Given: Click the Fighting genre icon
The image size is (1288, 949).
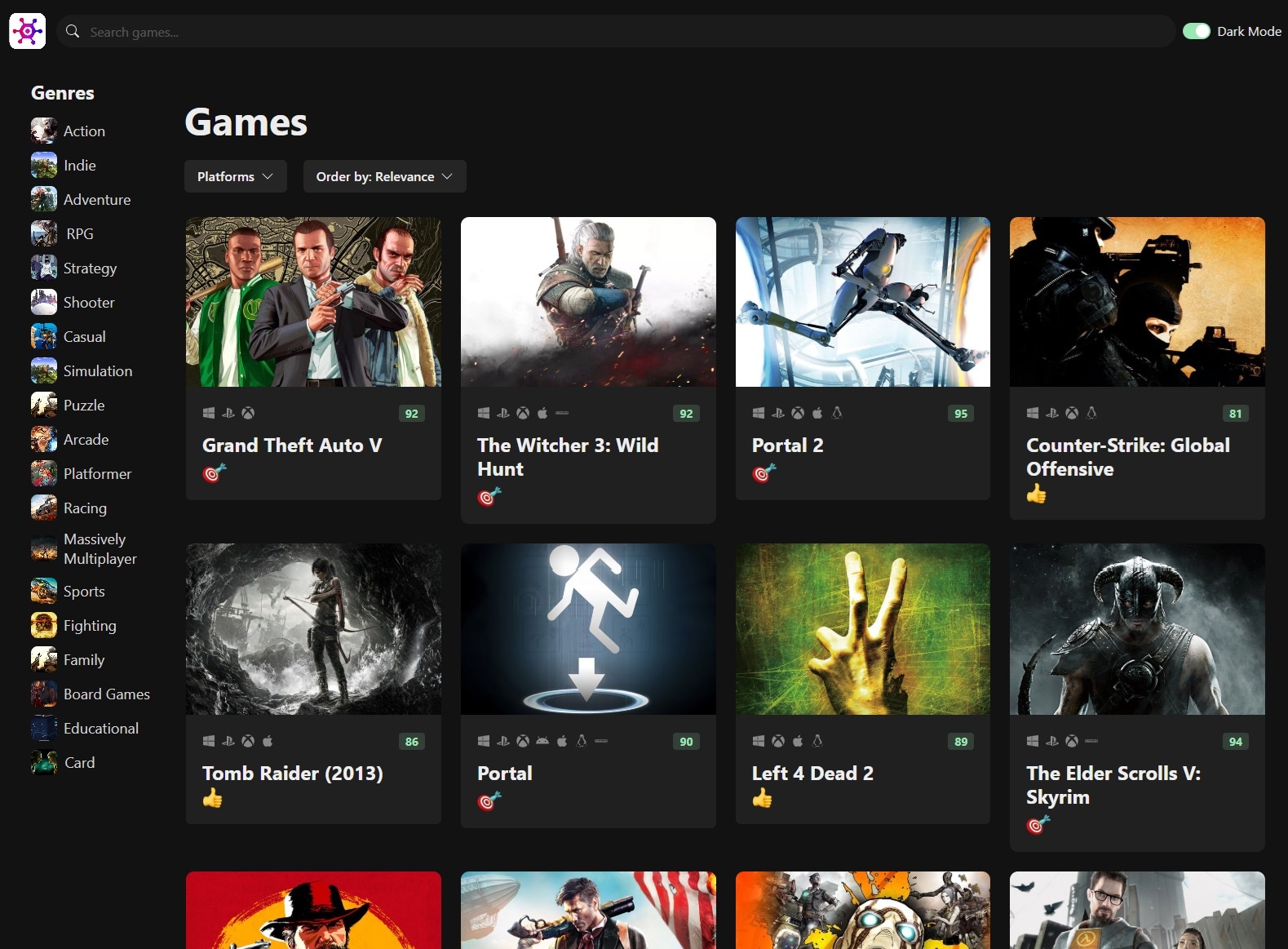Looking at the screenshot, I should point(44,625).
